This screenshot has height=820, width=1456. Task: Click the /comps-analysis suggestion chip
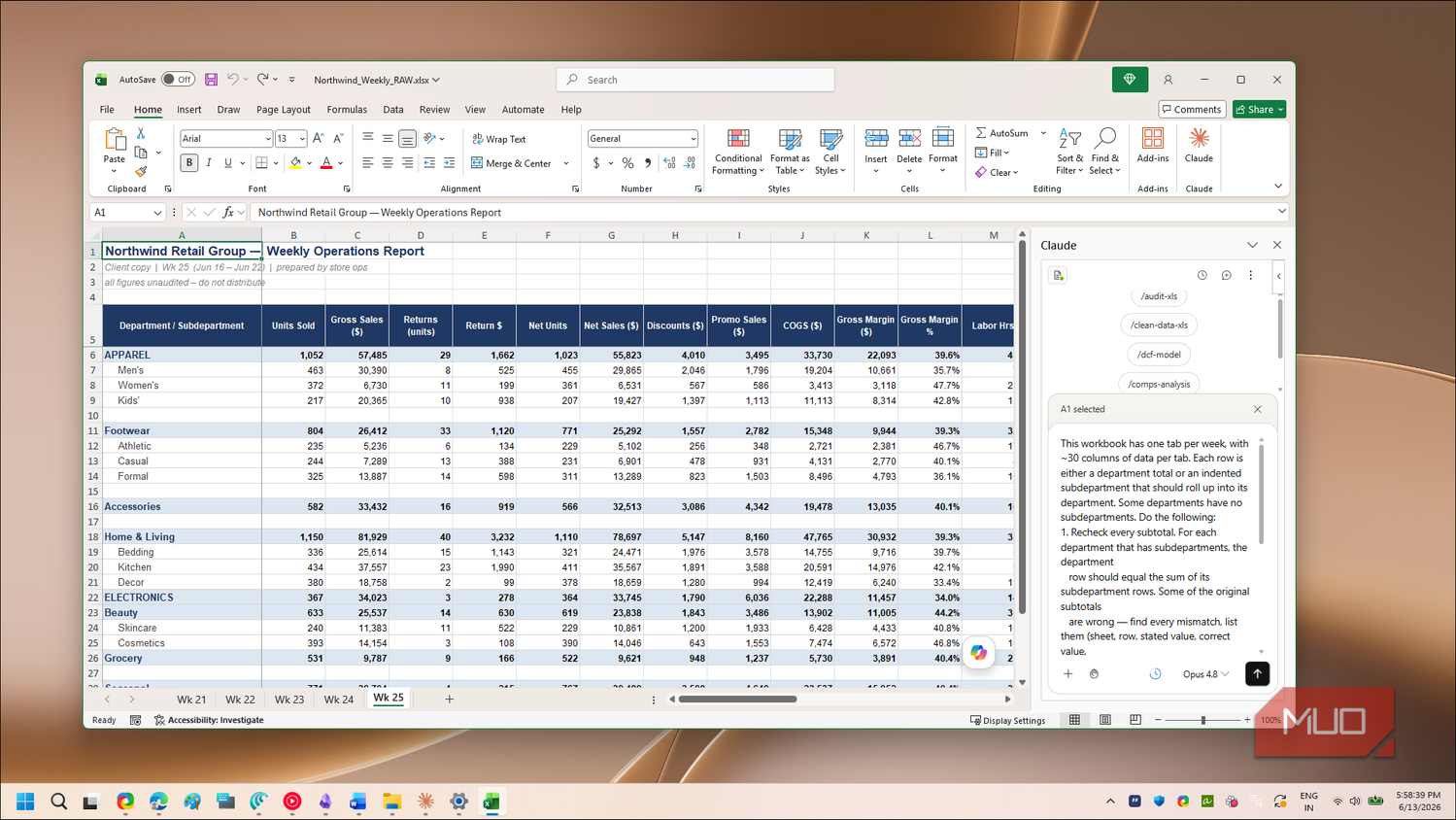pyautogui.click(x=1159, y=384)
